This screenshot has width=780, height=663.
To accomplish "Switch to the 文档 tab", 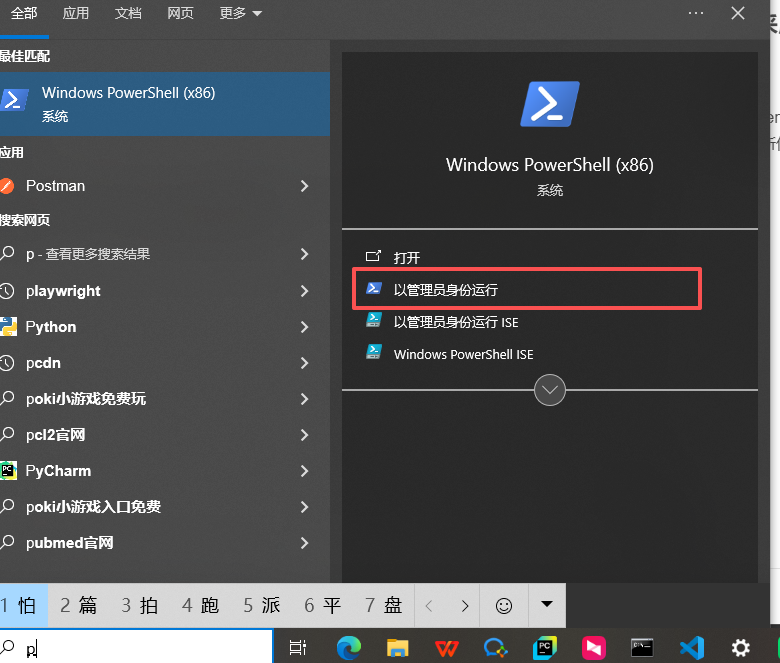I will tap(128, 13).
